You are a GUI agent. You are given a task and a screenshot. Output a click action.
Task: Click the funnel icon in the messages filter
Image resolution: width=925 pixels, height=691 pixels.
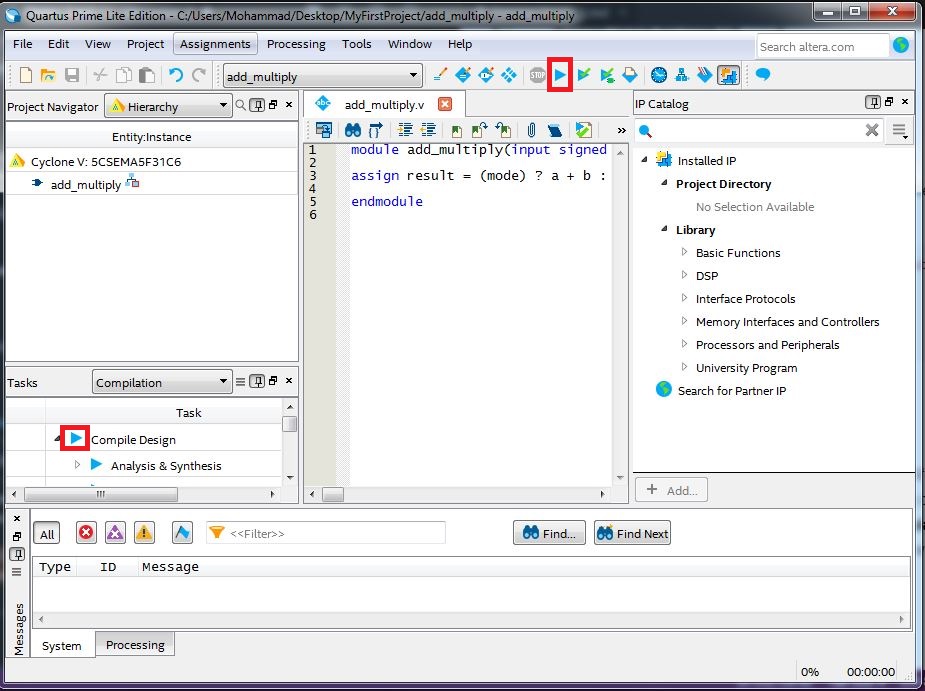[x=217, y=533]
